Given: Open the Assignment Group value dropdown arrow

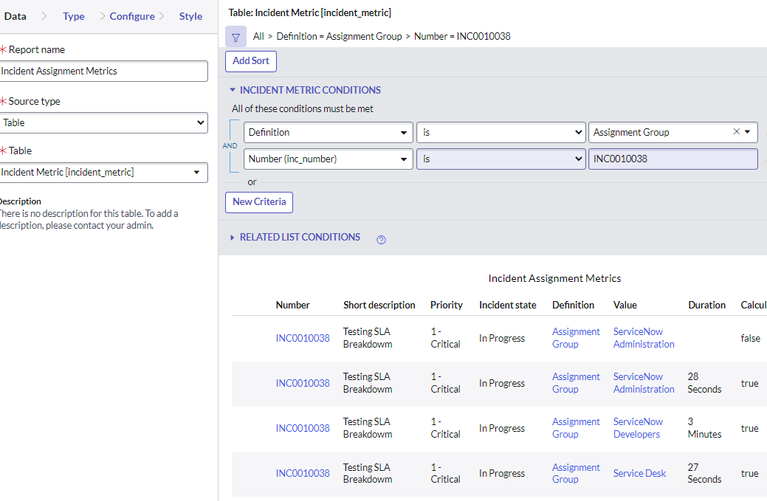Looking at the screenshot, I should coord(747,132).
